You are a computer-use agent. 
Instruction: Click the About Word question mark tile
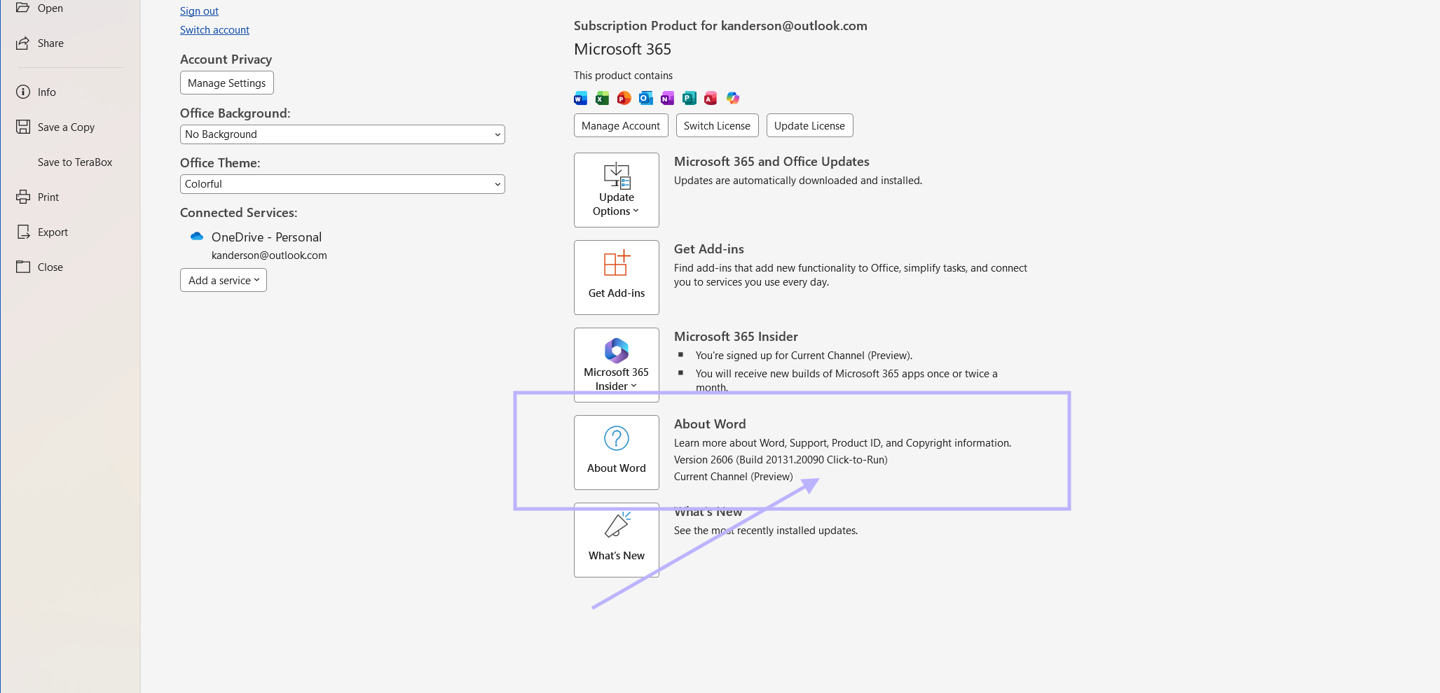pos(616,452)
